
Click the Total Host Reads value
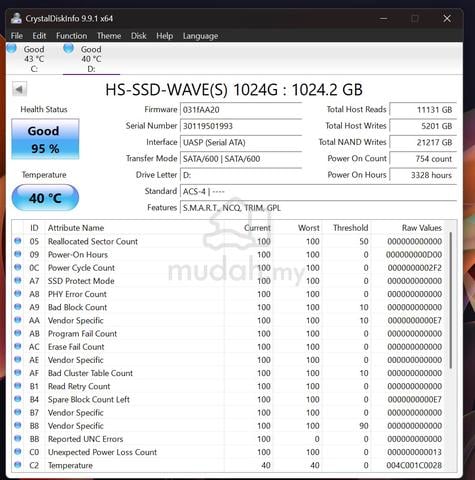coord(423,110)
